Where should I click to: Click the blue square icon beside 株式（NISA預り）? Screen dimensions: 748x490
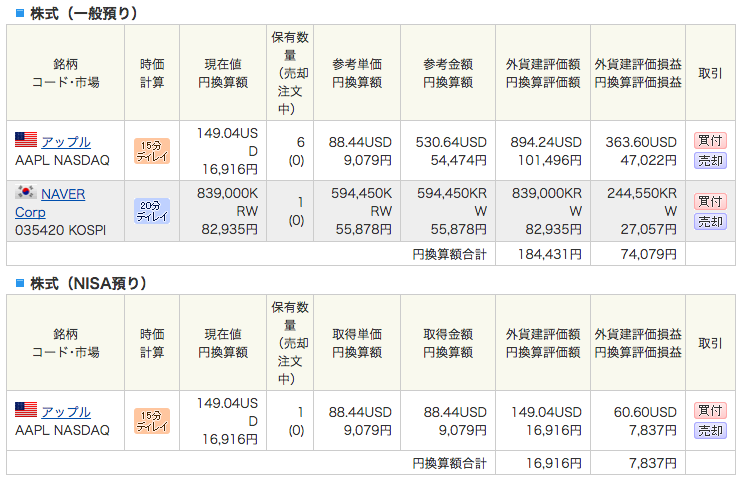pyautogui.click(x=20, y=283)
